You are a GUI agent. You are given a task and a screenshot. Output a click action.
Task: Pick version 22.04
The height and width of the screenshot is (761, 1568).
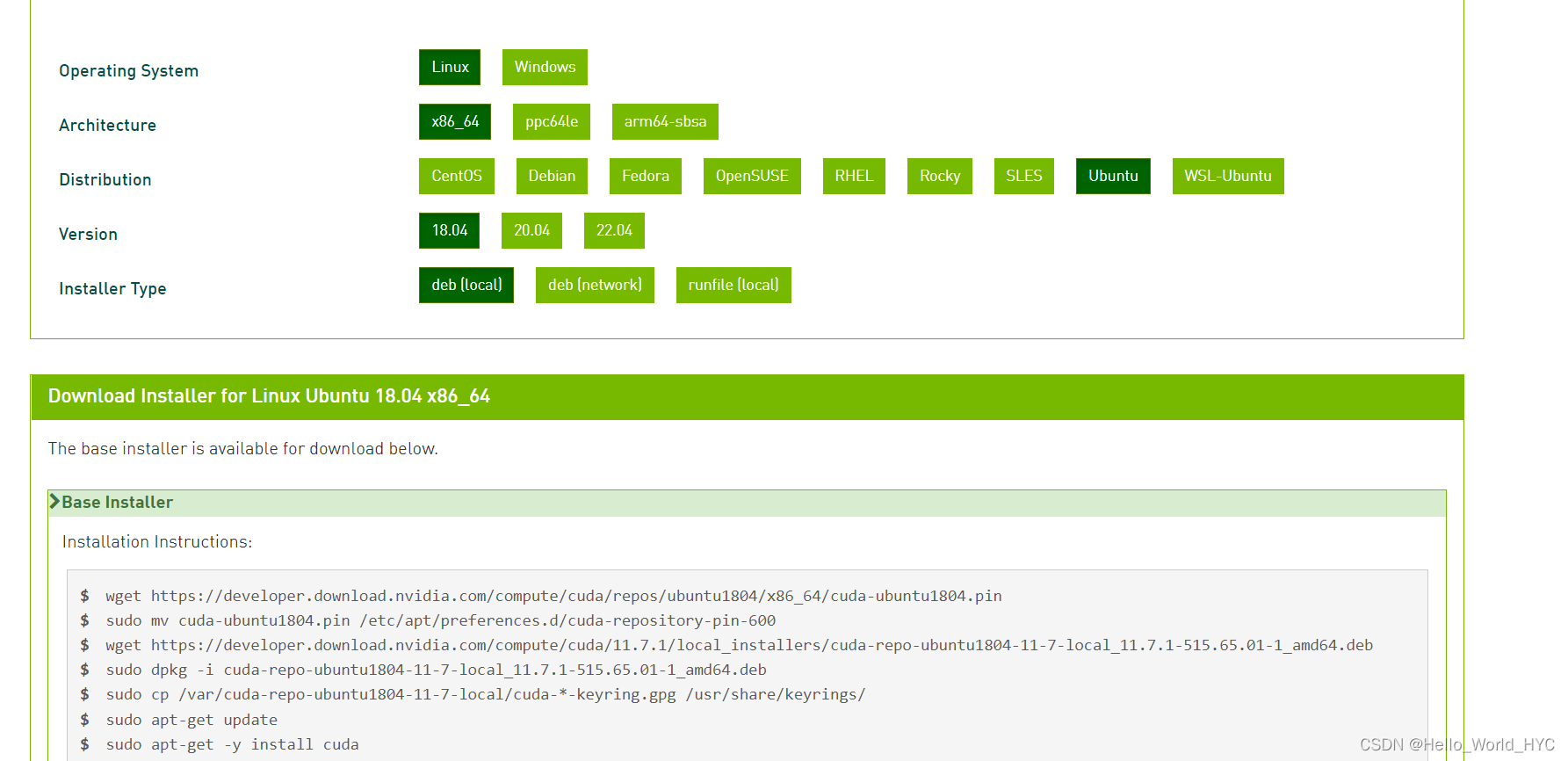(614, 230)
